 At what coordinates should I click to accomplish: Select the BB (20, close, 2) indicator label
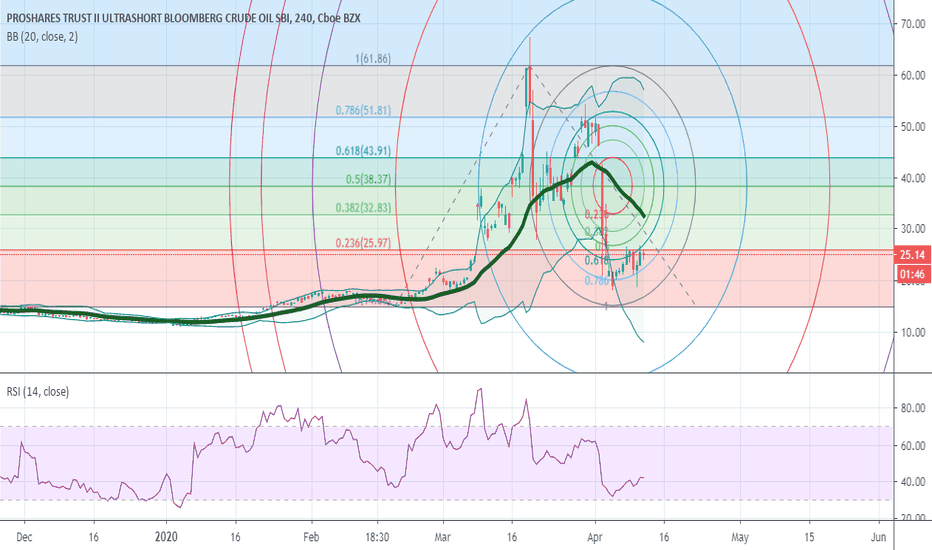pos(42,37)
